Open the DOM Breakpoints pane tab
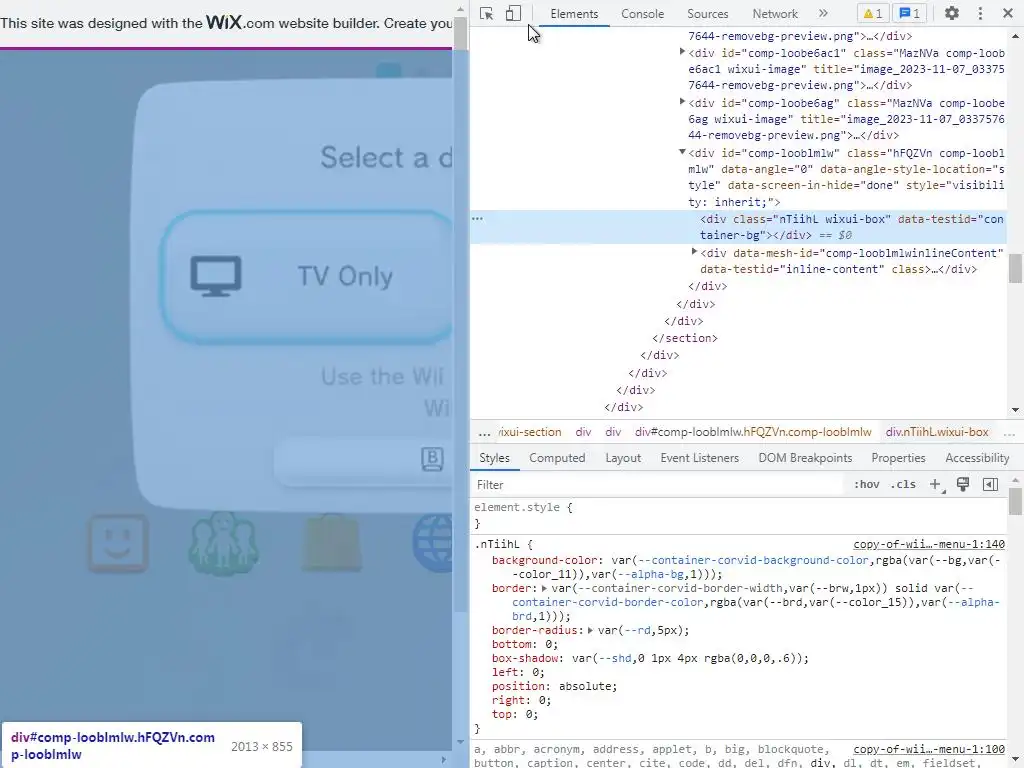The image size is (1024, 768). click(x=805, y=458)
